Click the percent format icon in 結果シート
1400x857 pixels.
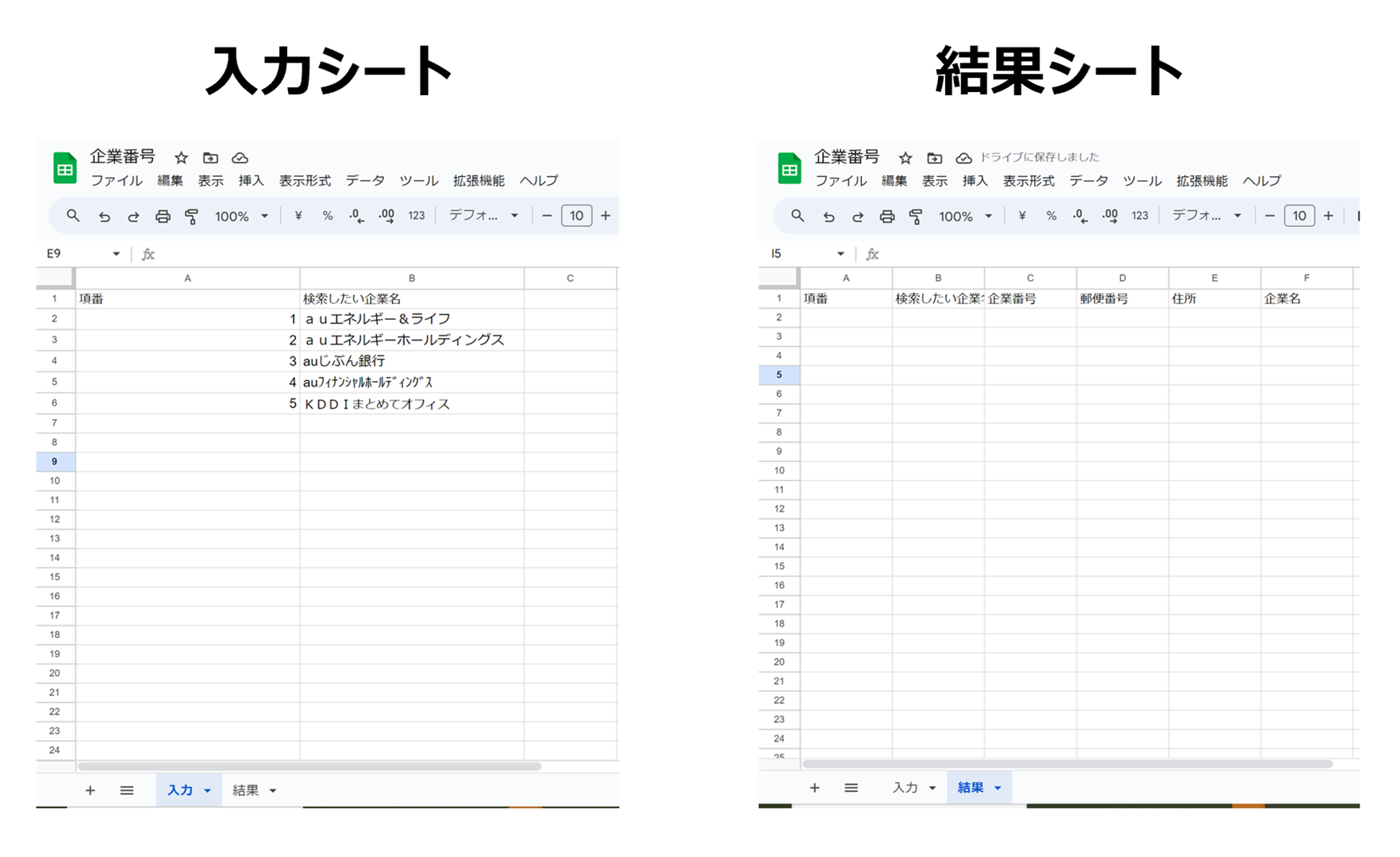pos(1051,216)
